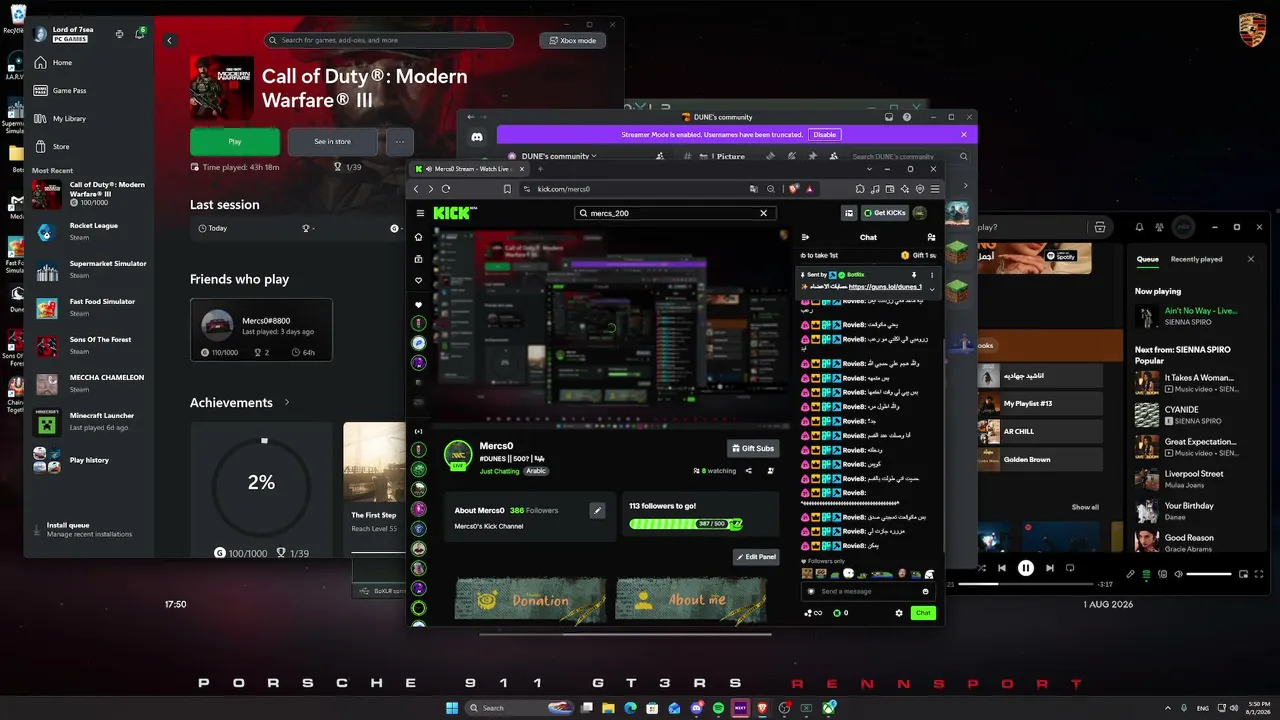Open Xbox app notifications bell
Viewport: 1280px width, 720px height.
(140, 34)
